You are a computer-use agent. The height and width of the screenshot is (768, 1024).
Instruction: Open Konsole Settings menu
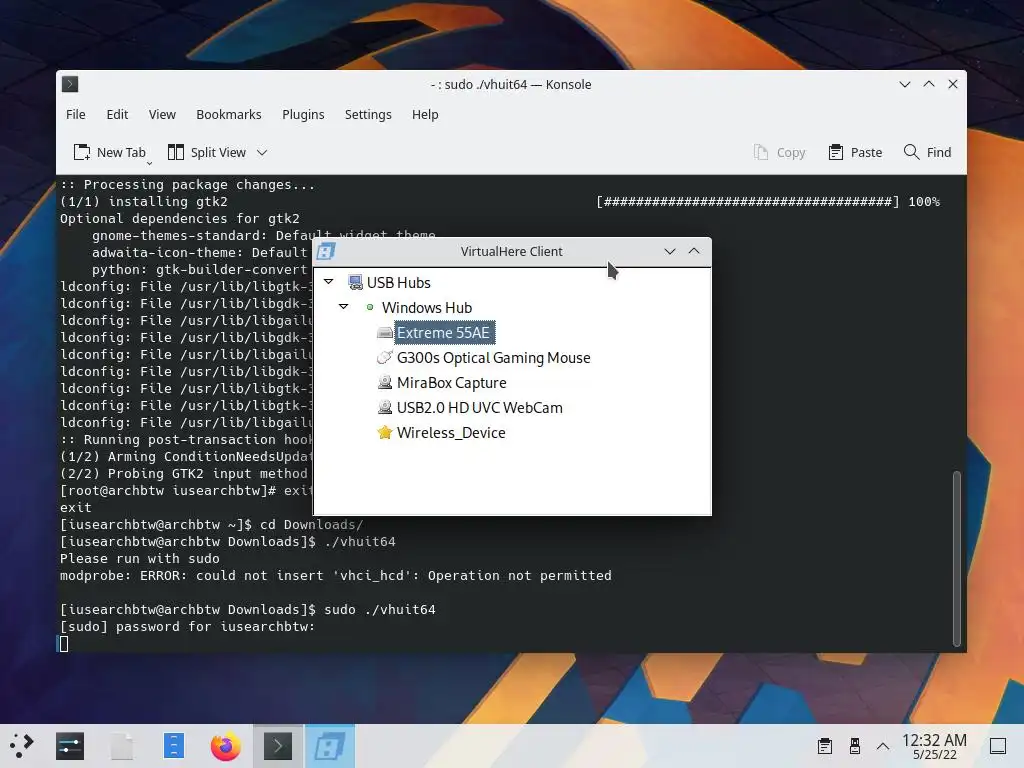tap(368, 114)
